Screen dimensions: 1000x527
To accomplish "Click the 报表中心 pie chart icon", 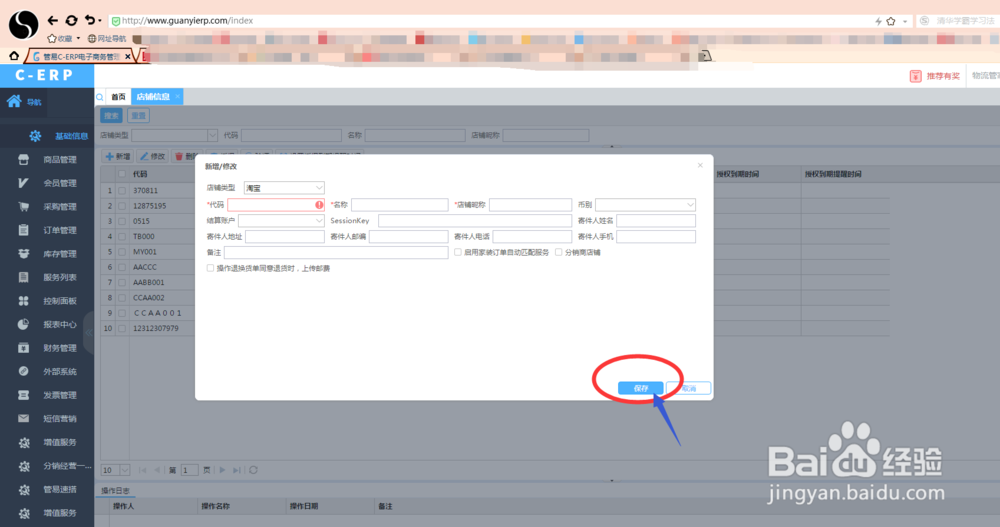I will point(24,324).
